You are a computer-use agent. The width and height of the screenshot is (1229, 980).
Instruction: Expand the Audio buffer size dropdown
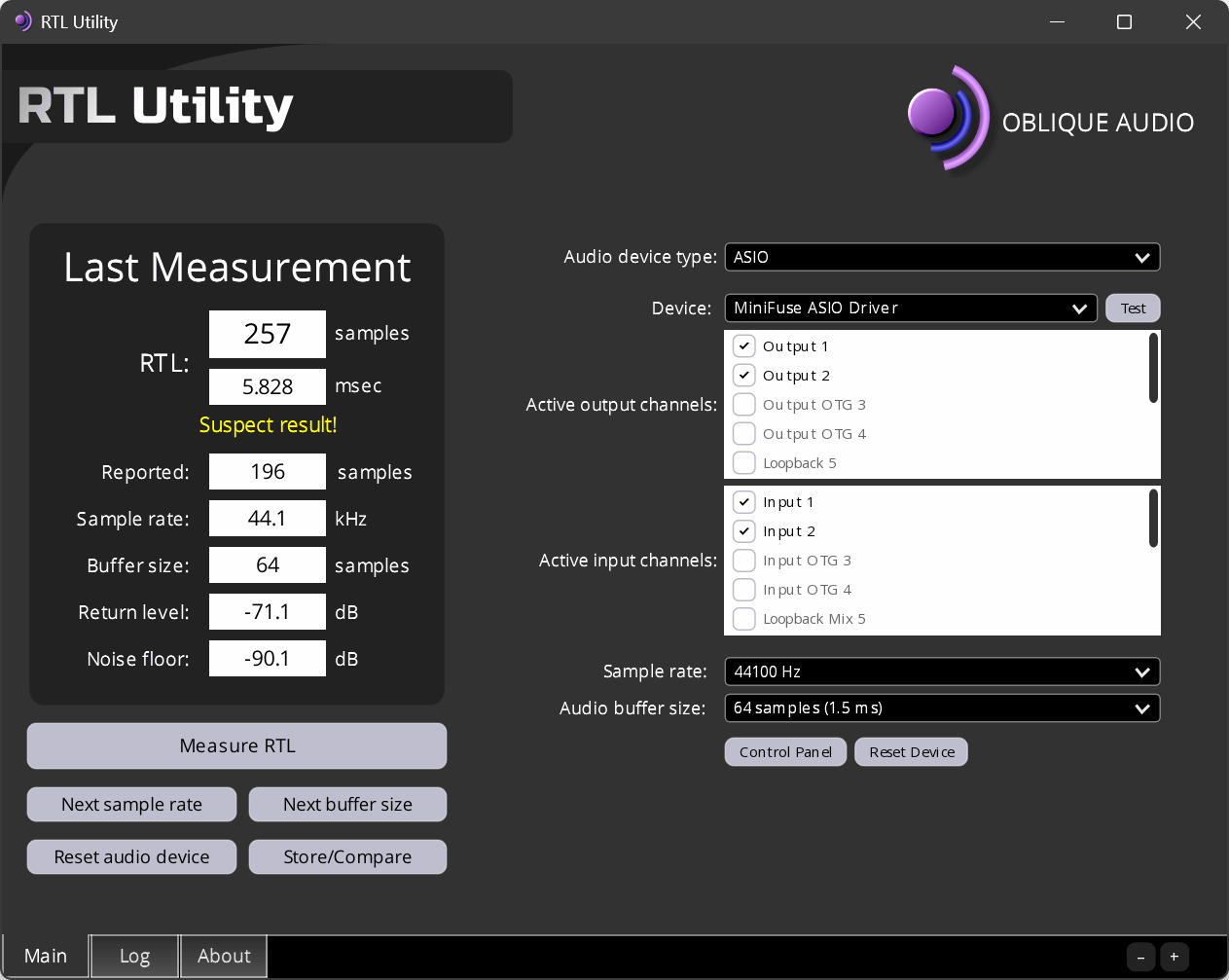pos(942,708)
